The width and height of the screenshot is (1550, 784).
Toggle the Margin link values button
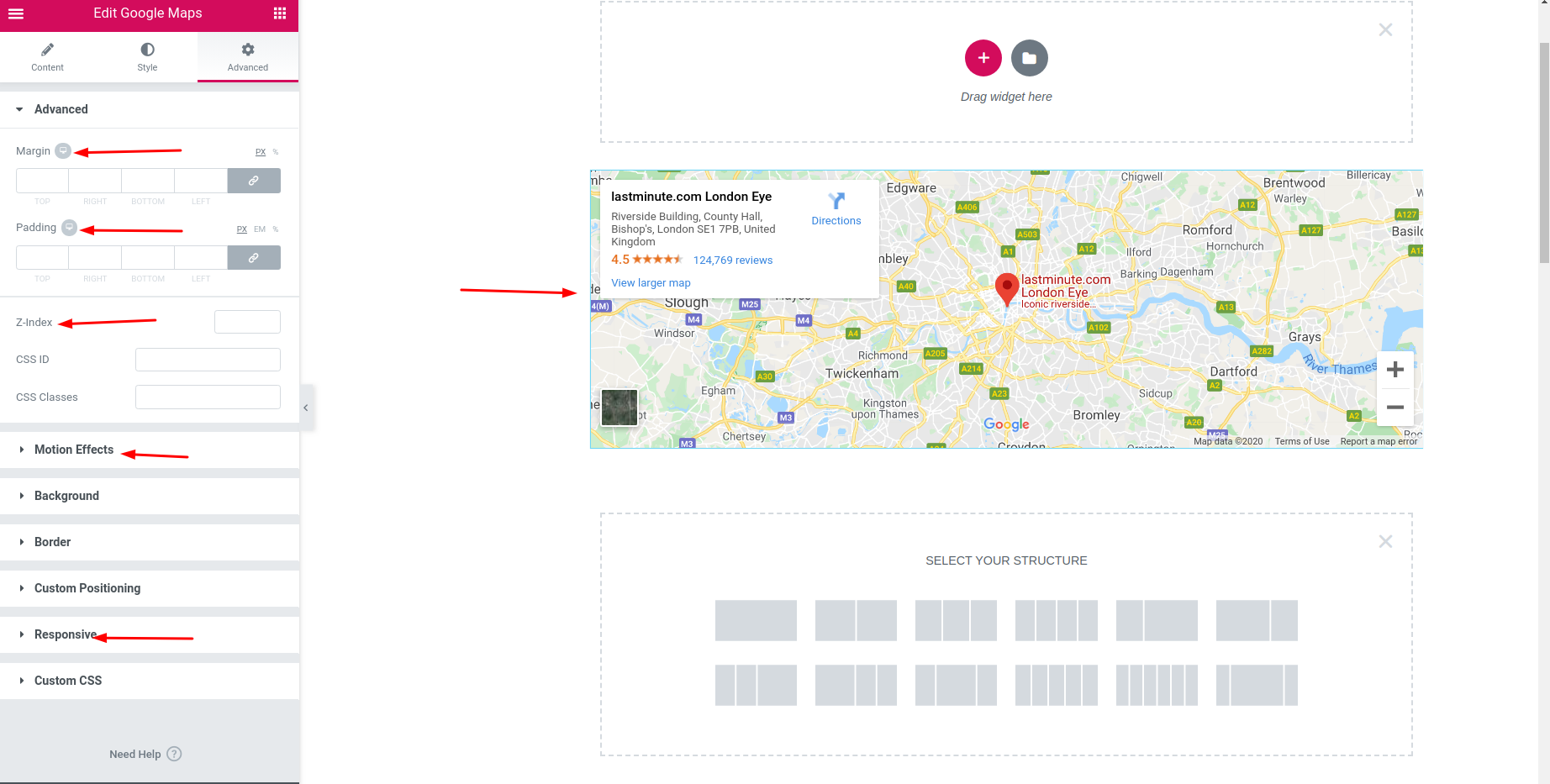(x=254, y=181)
